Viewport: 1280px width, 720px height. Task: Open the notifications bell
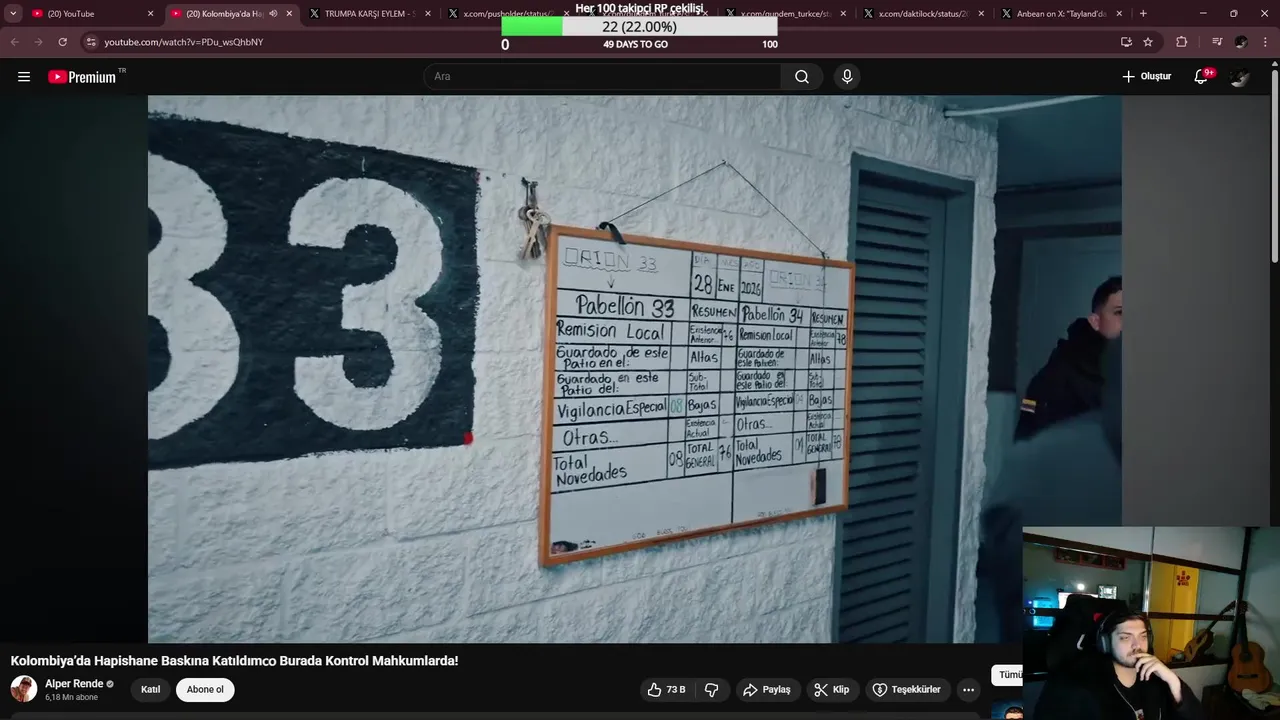point(1201,77)
